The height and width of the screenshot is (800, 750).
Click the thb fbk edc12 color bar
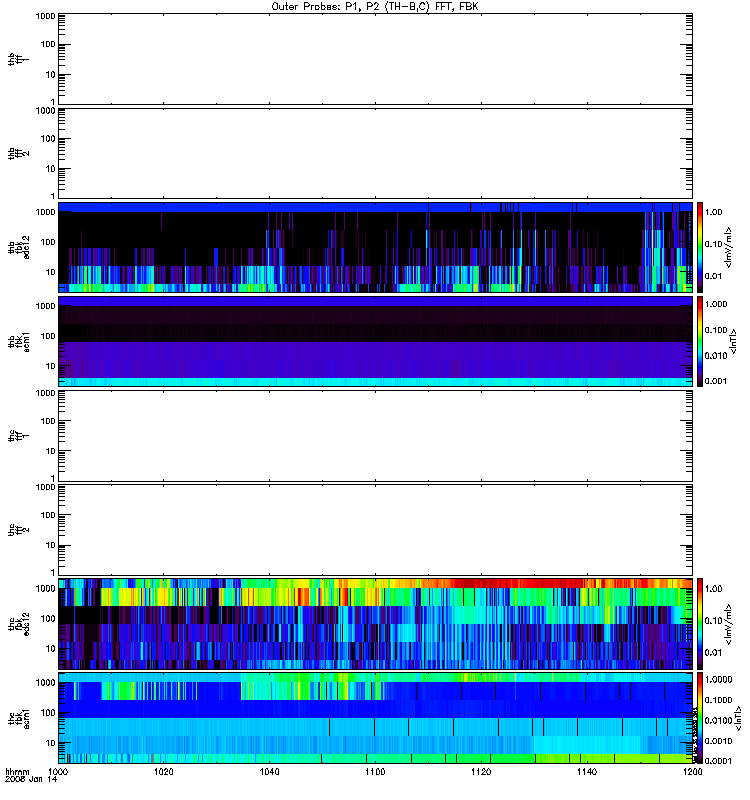[x=700, y=247]
